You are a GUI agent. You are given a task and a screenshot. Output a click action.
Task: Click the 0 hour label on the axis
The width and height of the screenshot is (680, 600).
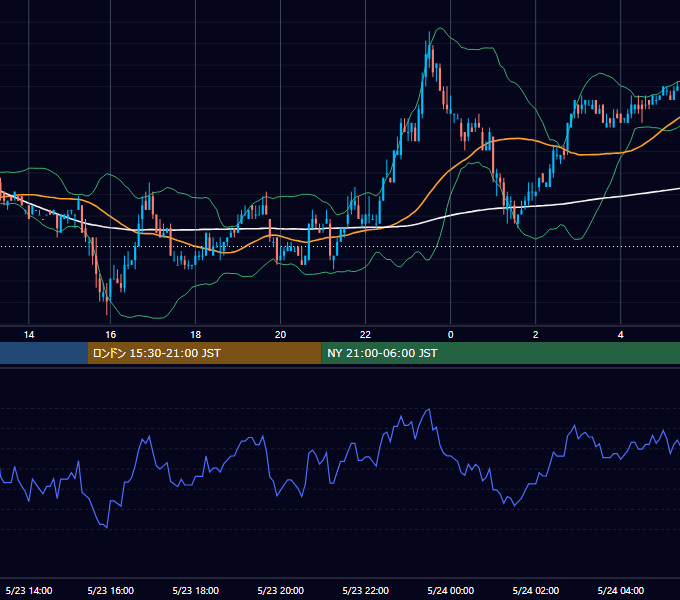click(x=451, y=335)
